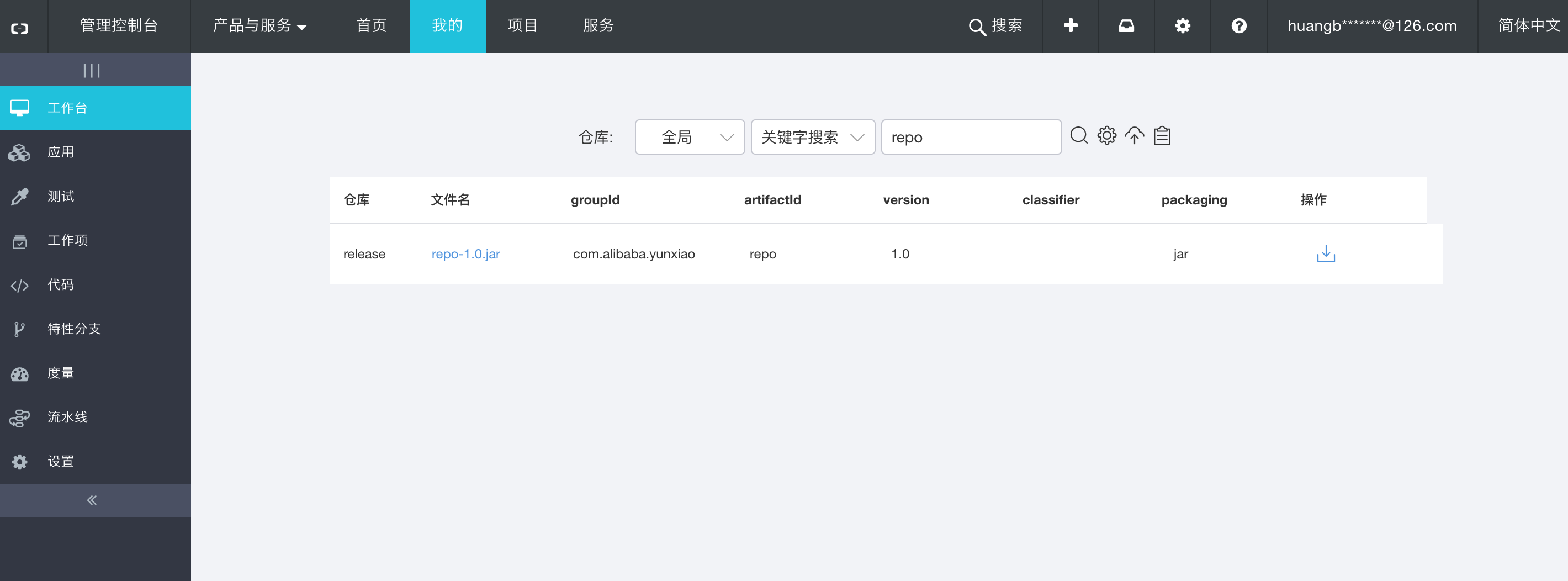This screenshot has width=1568, height=581.
Task: Open 设置 in the sidebar
Action: 96,461
